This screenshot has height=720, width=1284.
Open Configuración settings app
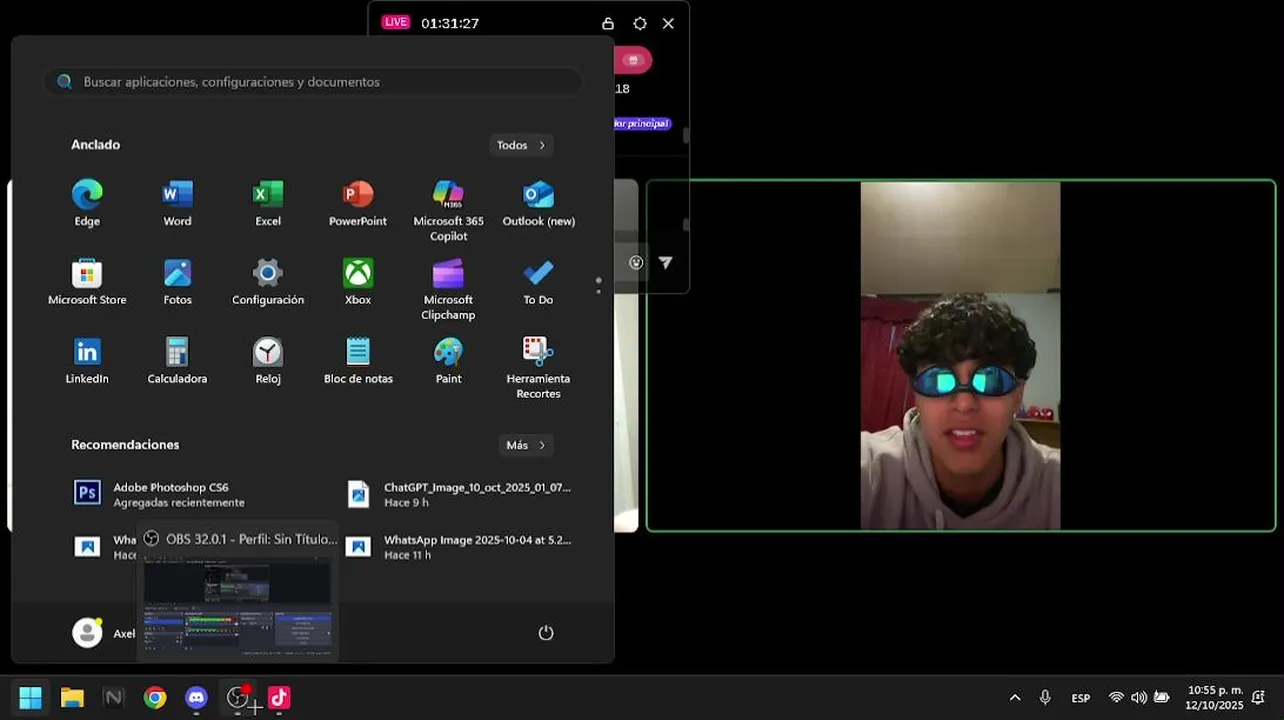(268, 283)
